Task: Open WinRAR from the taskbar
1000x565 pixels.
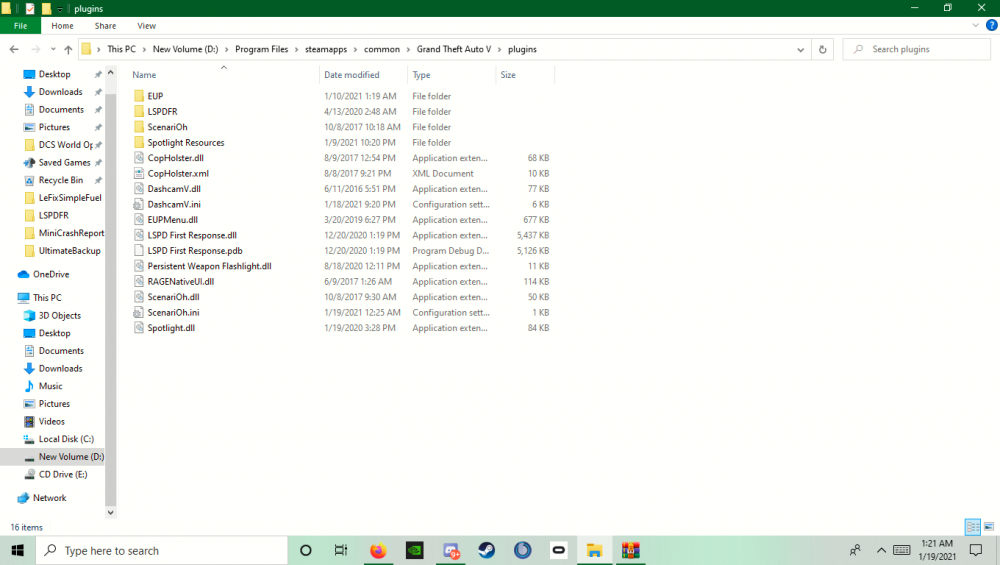Action: coord(630,550)
